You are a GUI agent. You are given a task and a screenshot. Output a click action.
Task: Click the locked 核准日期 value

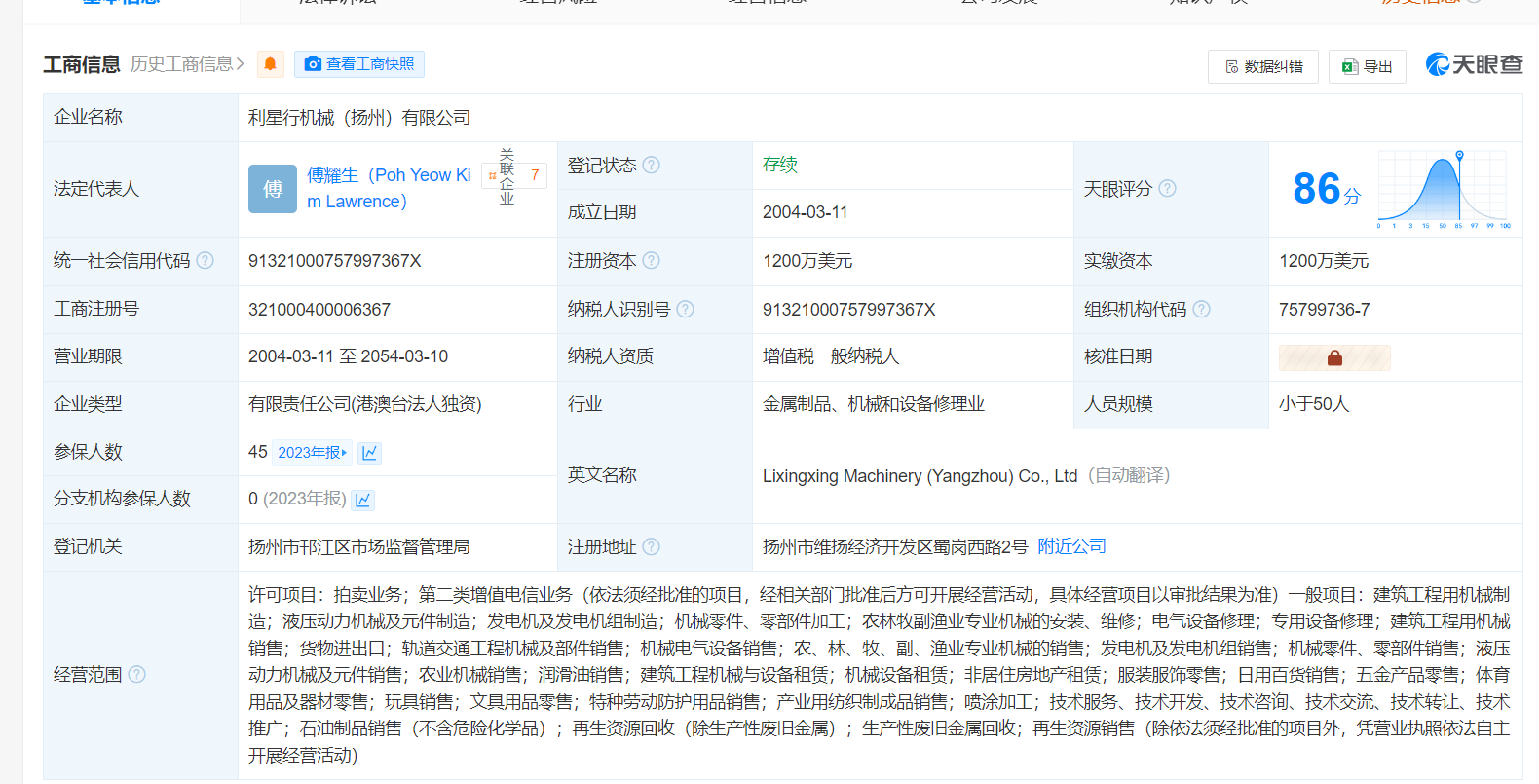[x=1334, y=357]
